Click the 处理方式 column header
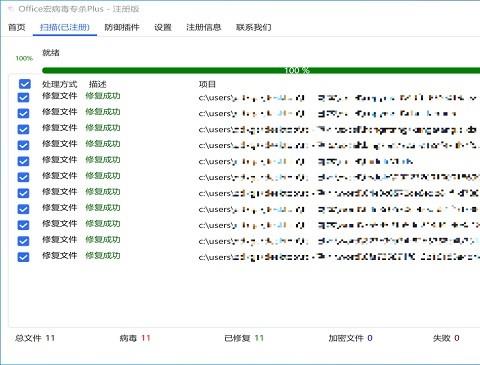 [59, 84]
